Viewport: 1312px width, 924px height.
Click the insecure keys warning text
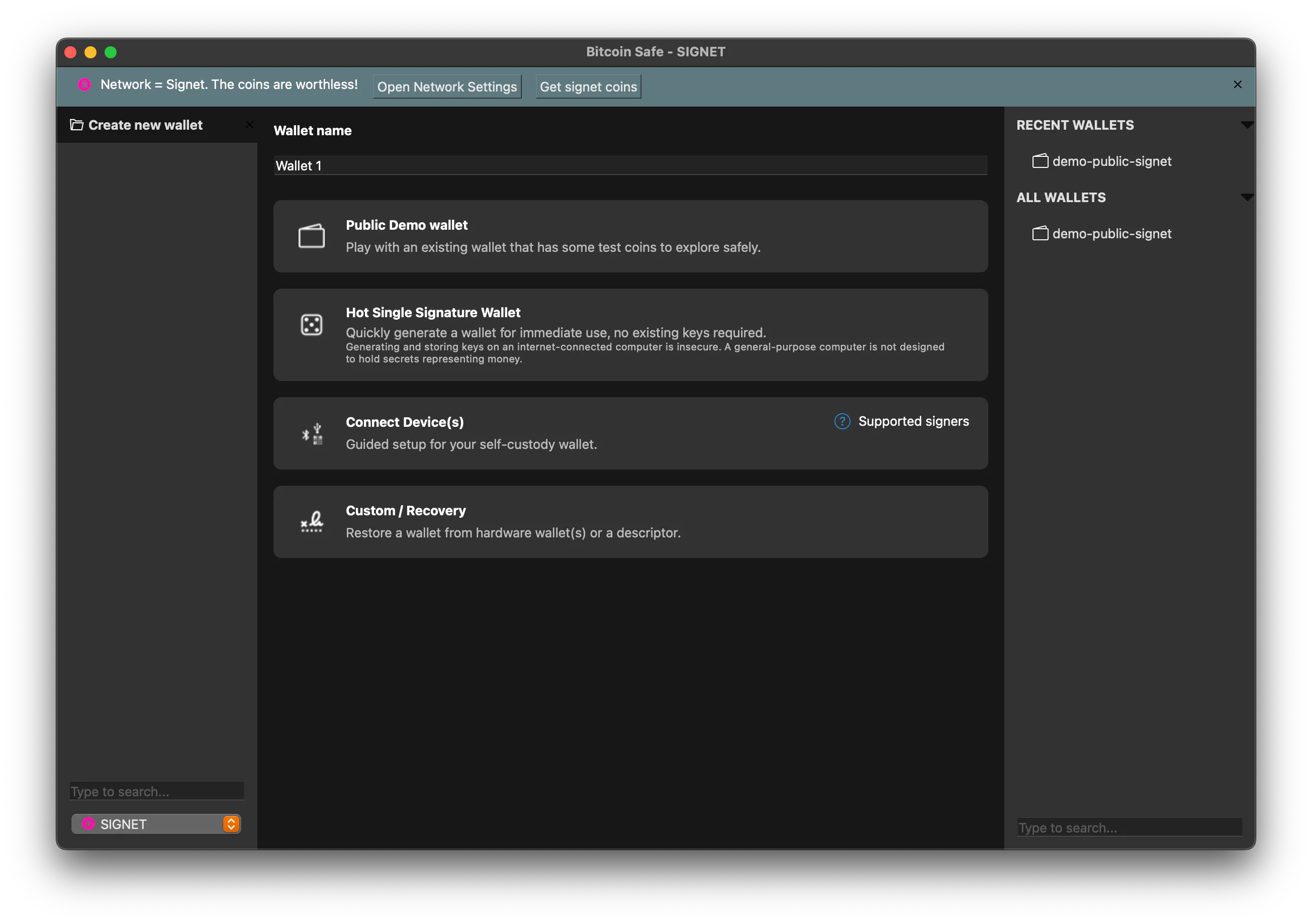[x=644, y=352]
